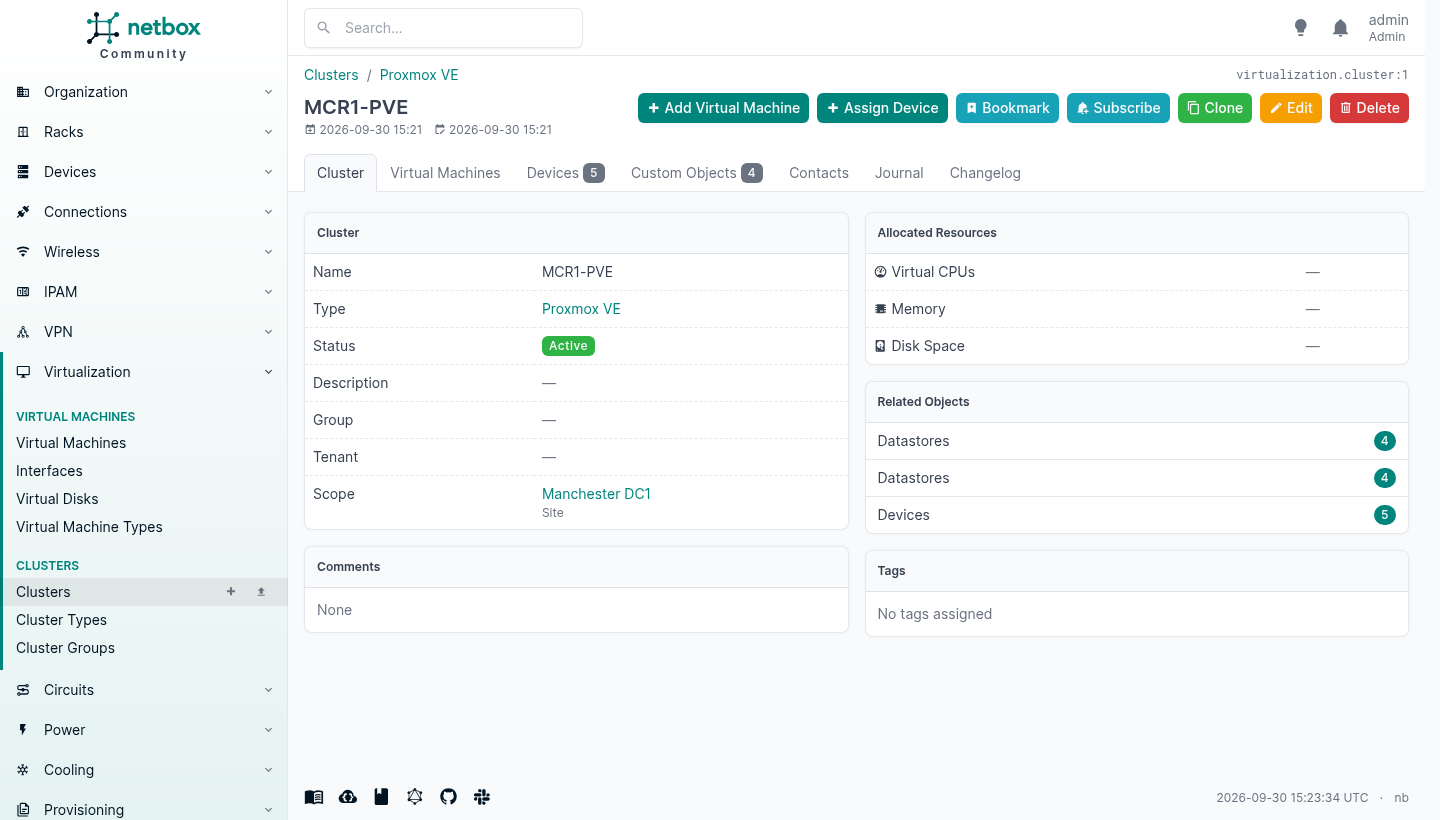Click the IPAM sidebar icon
Viewport: 1440px width, 820px height.
tap(23, 292)
